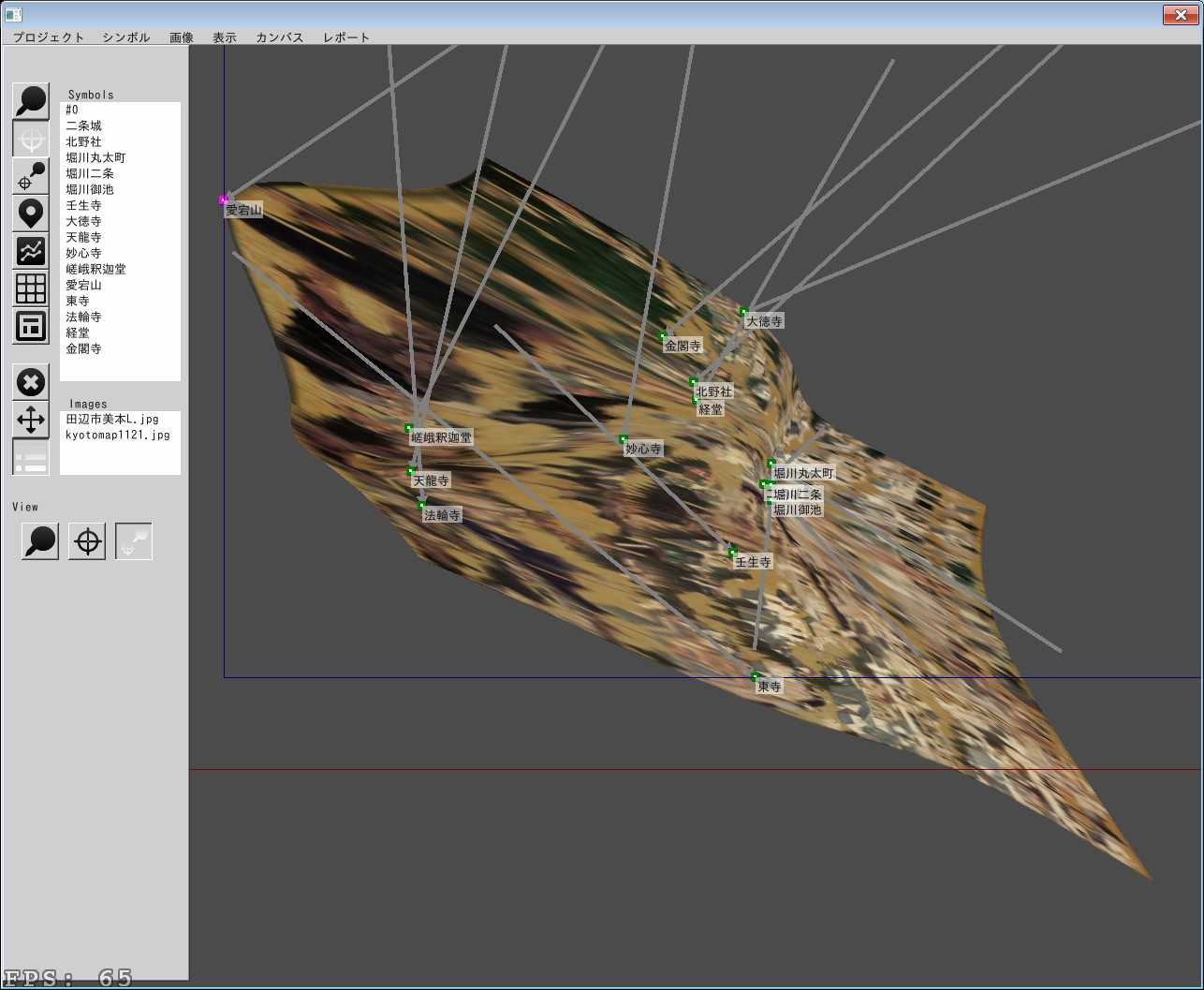
Task: Click the 天龍寺 label on the map canvas
Action: 431,480
